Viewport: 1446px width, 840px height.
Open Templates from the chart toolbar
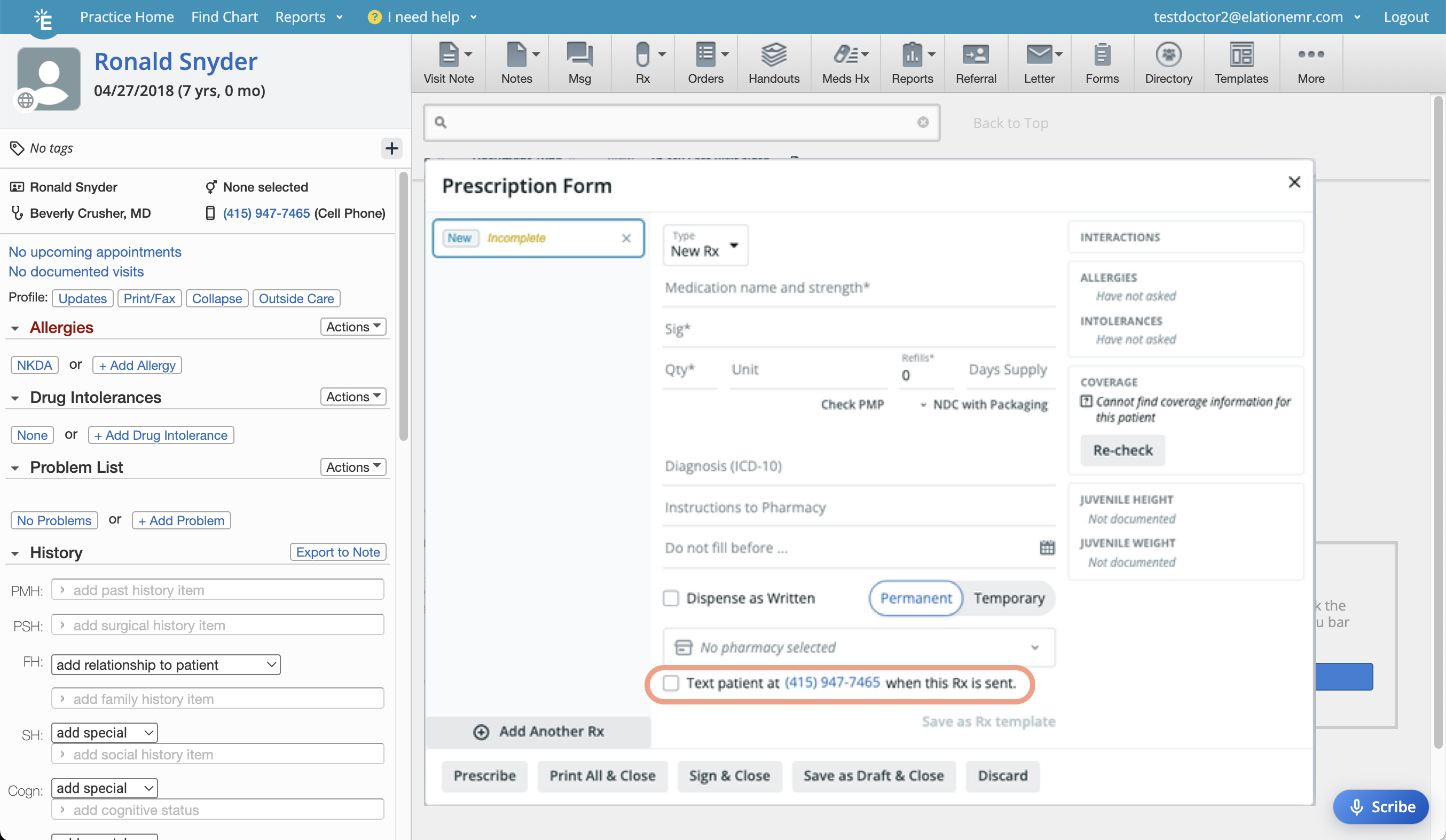[x=1241, y=62]
